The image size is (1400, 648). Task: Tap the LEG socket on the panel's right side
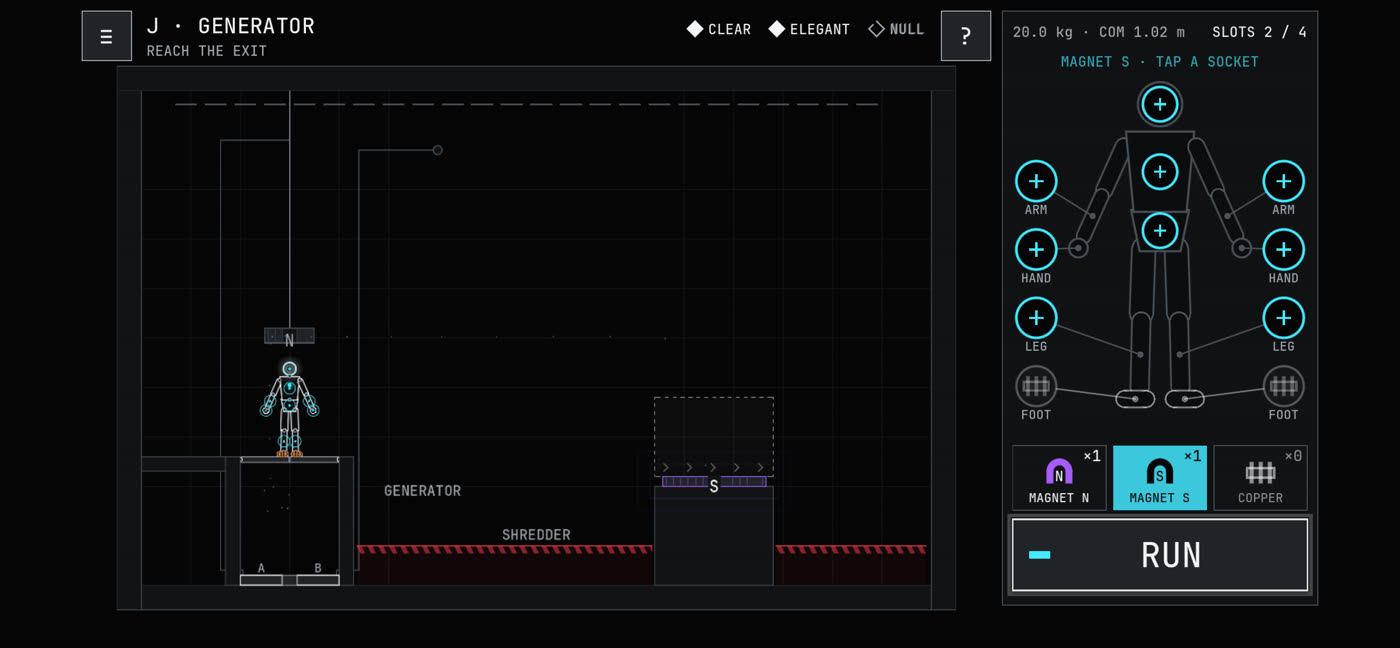(x=1284, y=318)
